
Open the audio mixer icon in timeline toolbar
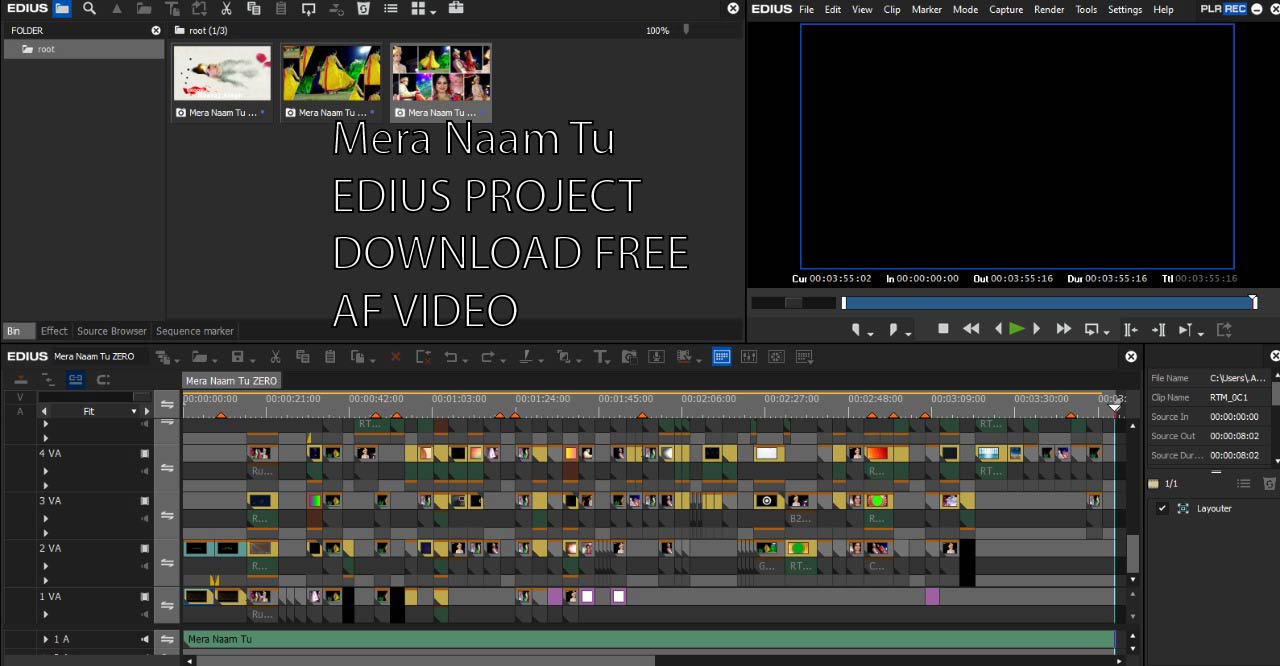748,357
